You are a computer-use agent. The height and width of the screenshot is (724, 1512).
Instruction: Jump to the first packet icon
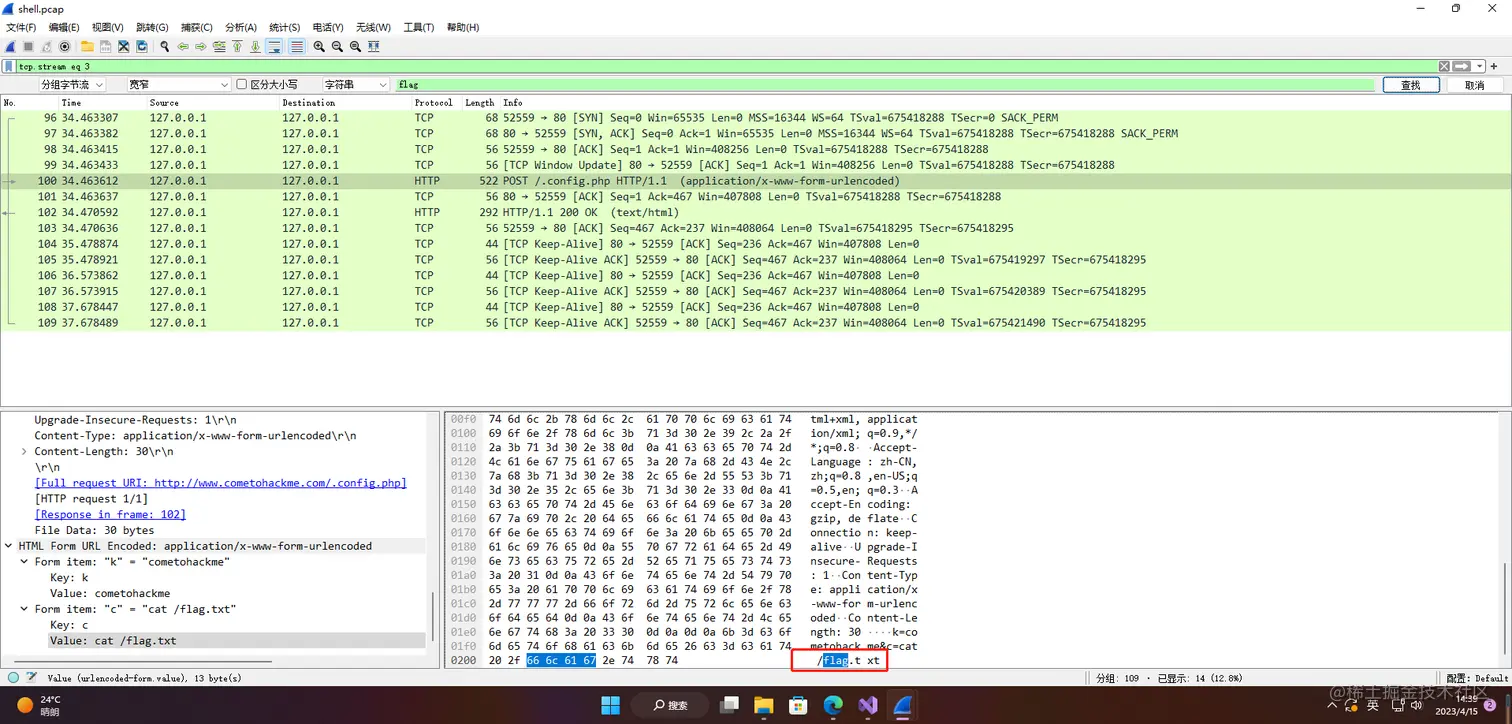coord(237,46)
